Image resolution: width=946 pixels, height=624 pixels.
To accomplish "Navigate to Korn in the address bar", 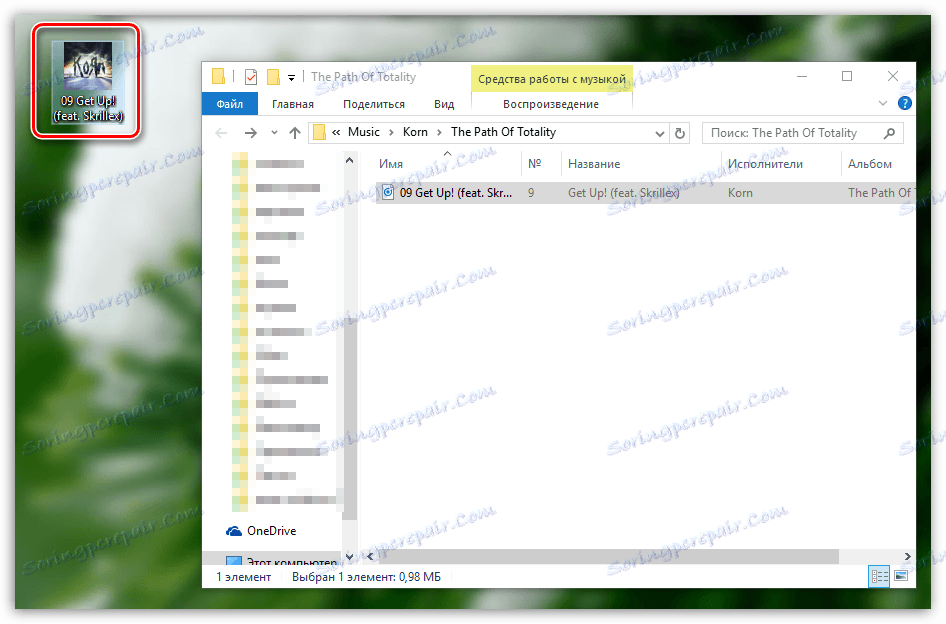I will pos(415,132).
